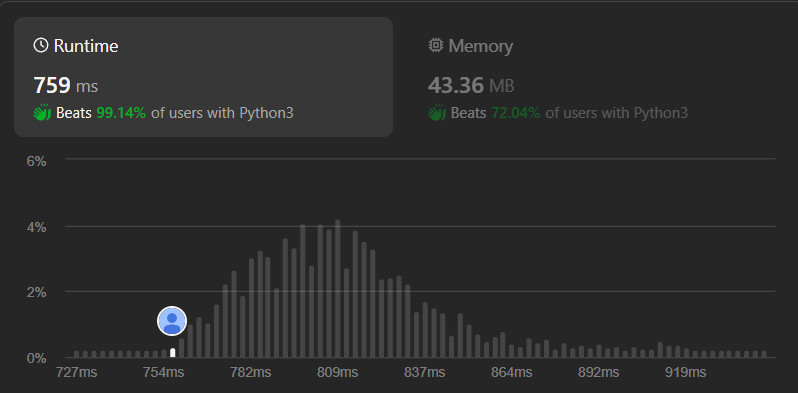The height and width of the screenshot is (393, 798).
Task: Click the 99.14% green percentage text
Action: [x=121, y=113]
